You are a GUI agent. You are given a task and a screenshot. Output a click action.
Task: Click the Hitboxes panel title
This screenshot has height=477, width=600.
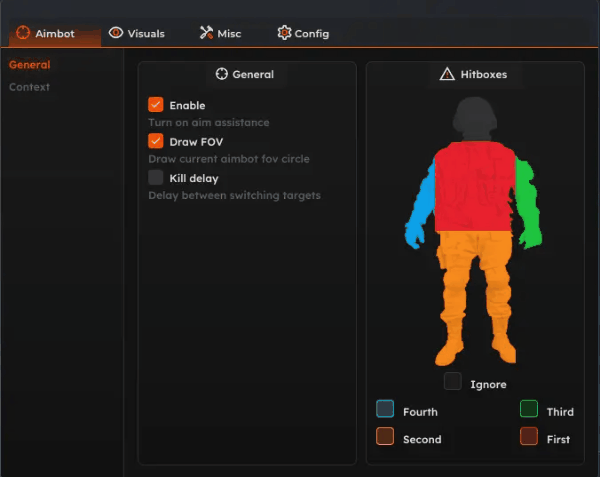point(484,74)
